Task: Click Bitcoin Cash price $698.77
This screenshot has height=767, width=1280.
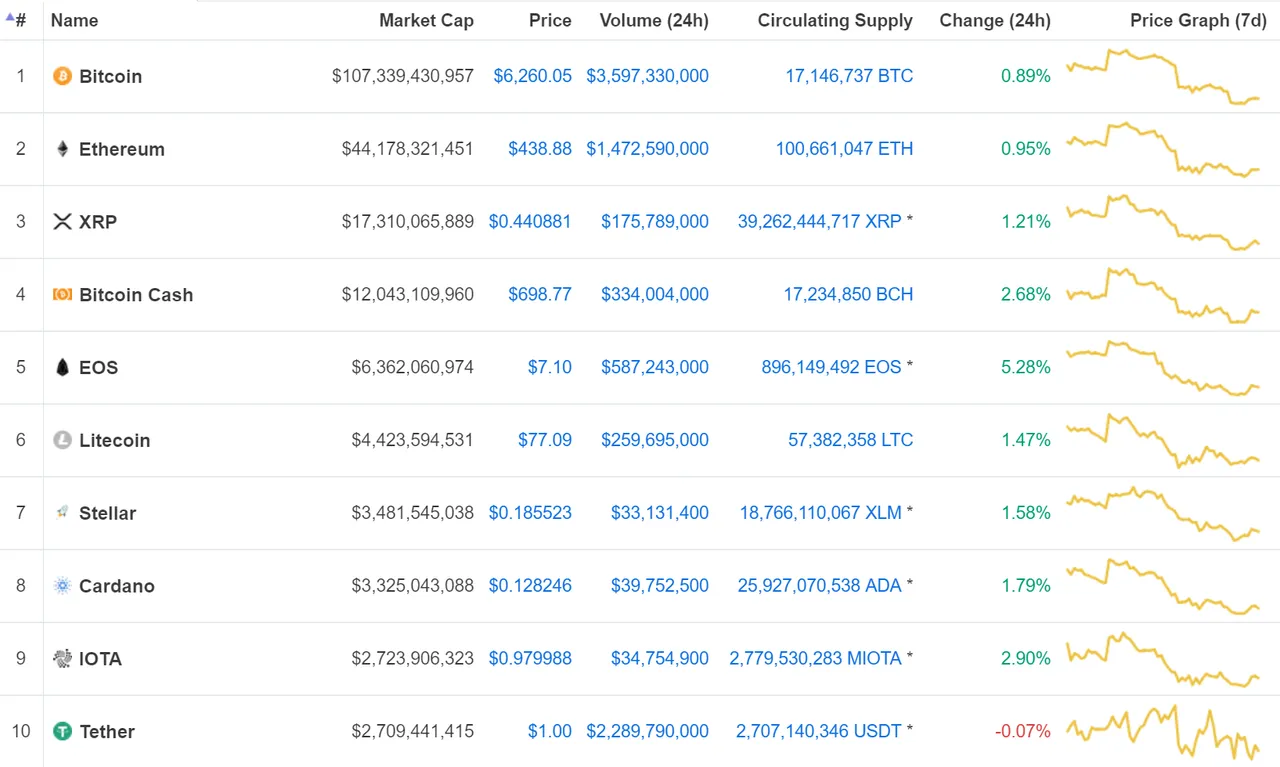Action: coord(540,295)
